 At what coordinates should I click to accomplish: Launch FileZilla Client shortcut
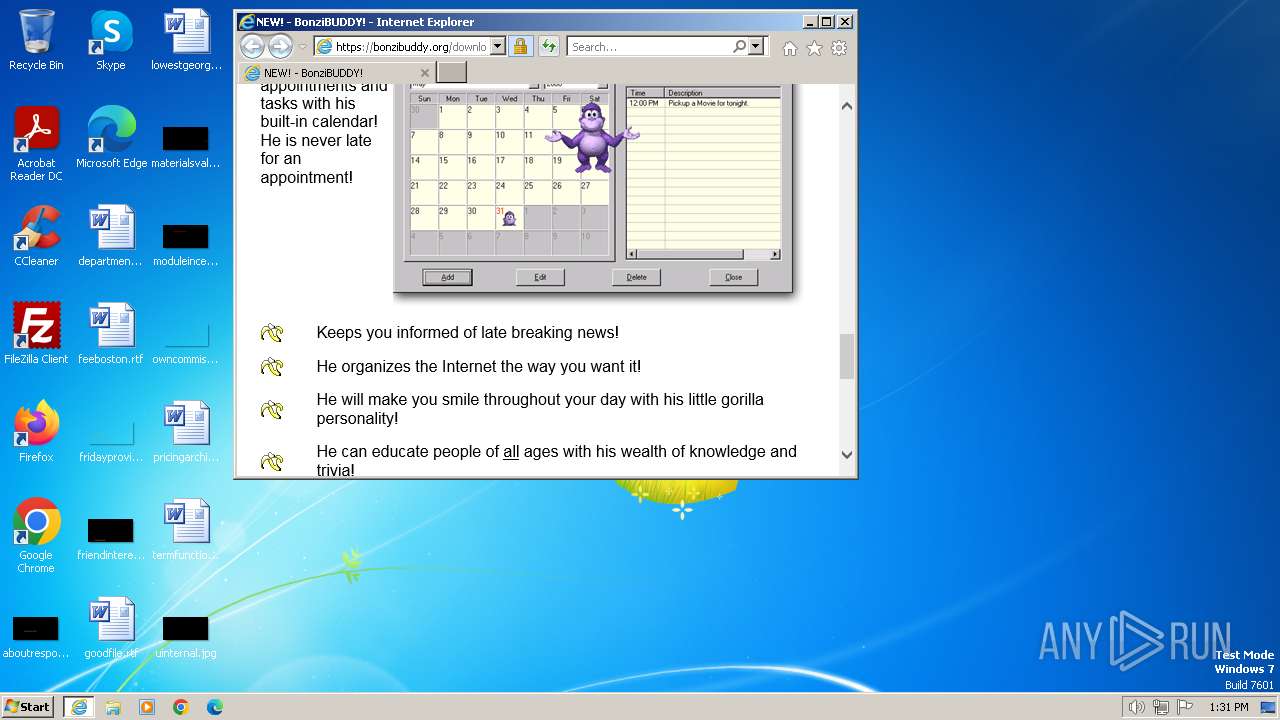coord(36,333)
